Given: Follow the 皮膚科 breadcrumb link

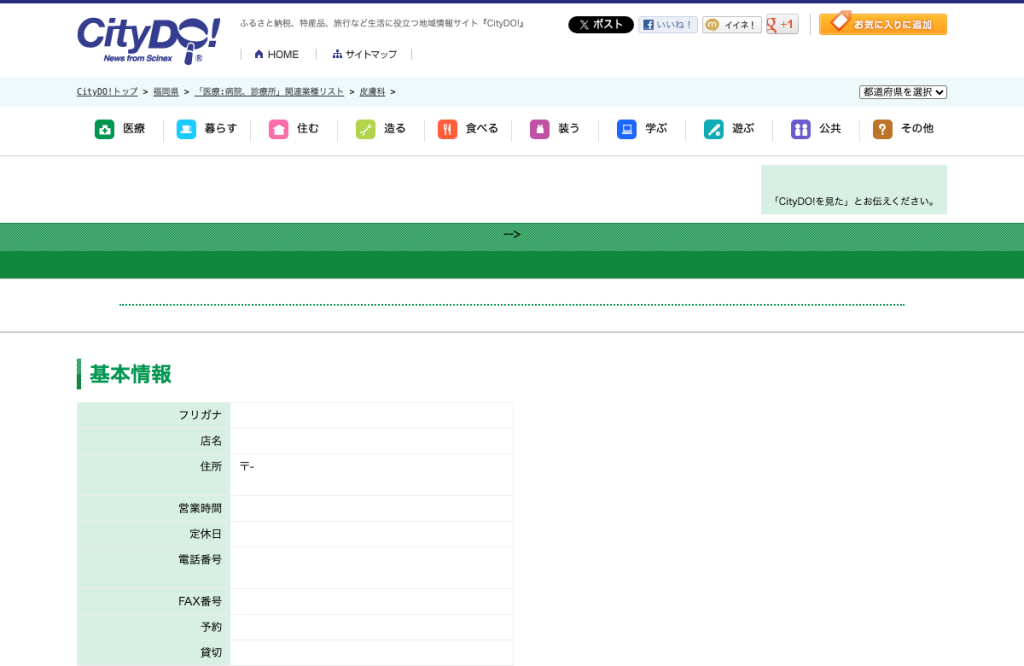Looking at the screenshot, I should pyautogui.click(x=372, y=92).
